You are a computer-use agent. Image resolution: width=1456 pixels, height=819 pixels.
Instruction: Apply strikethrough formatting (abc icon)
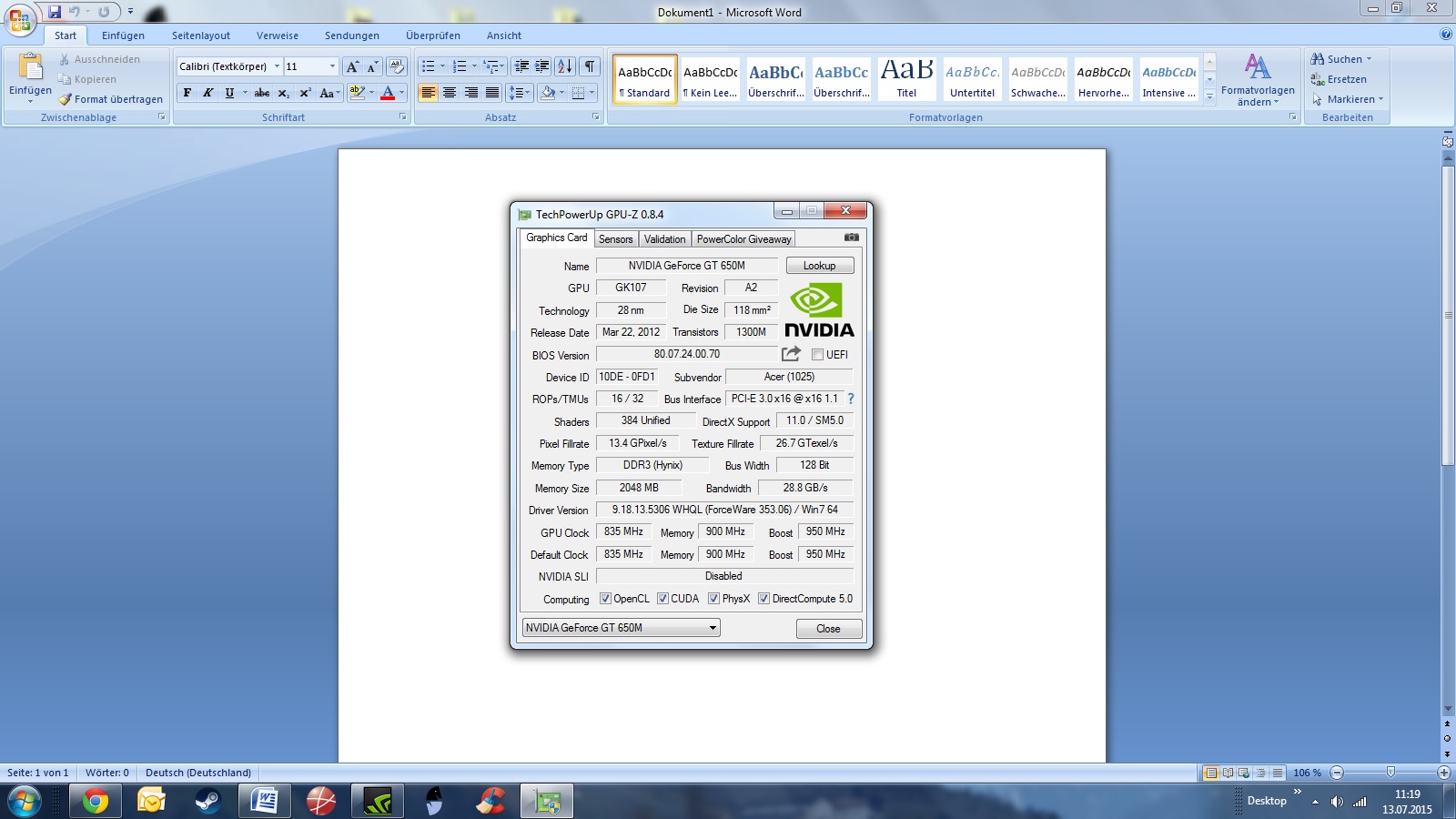tap(262, 93)
